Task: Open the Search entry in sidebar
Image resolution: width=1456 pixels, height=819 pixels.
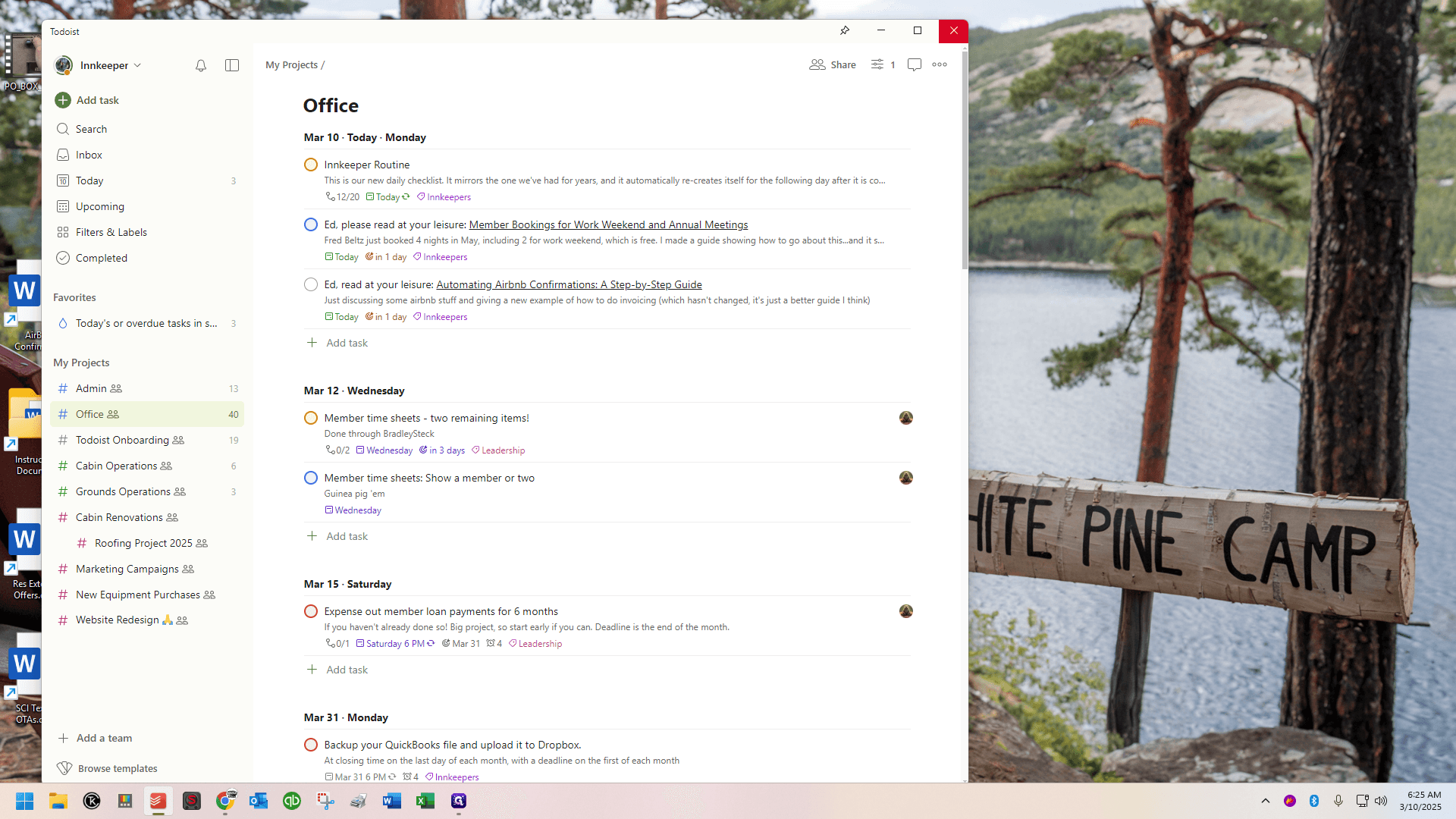Action: [148, 129]
